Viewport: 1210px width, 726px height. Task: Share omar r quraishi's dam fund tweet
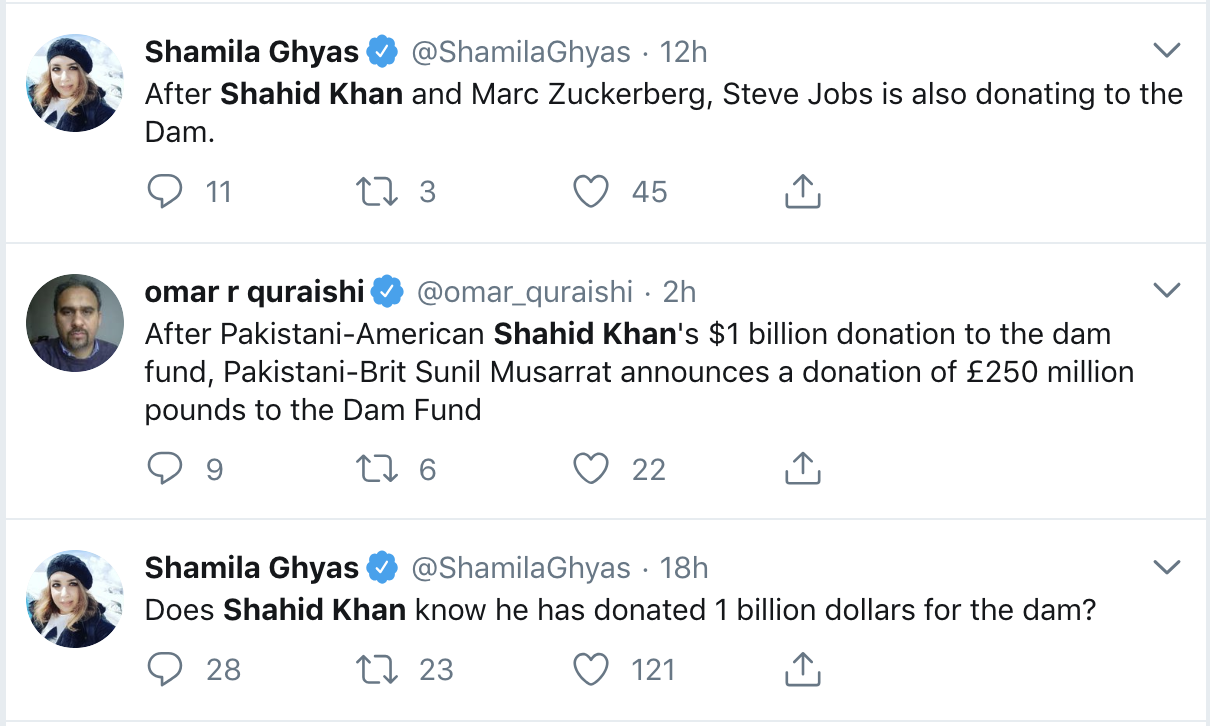point(802,468)
